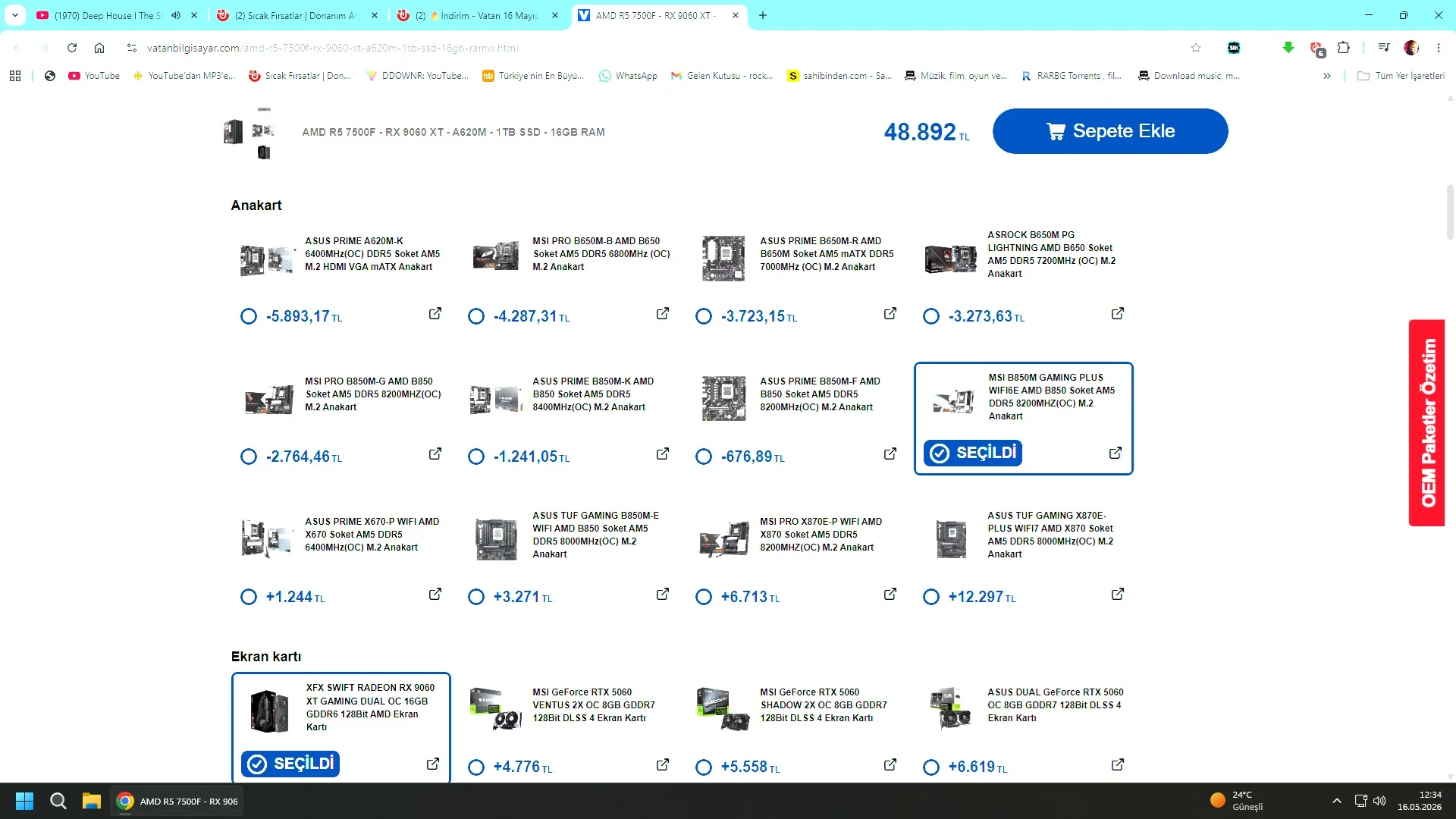Image resolution: width=1456 pixels, height=819 pixels.
Task: Open the Chrome profile avatar
Action: [x=1411, y=48]
